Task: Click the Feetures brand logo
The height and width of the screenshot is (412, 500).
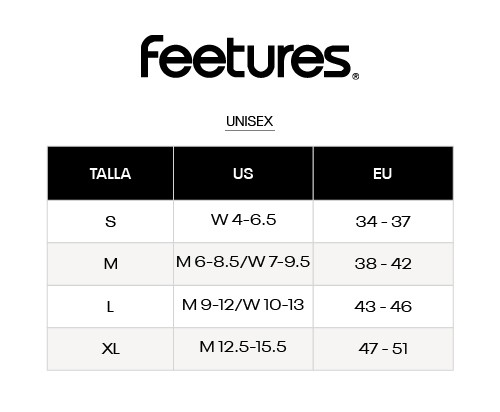Action: [x=249, y=57]
